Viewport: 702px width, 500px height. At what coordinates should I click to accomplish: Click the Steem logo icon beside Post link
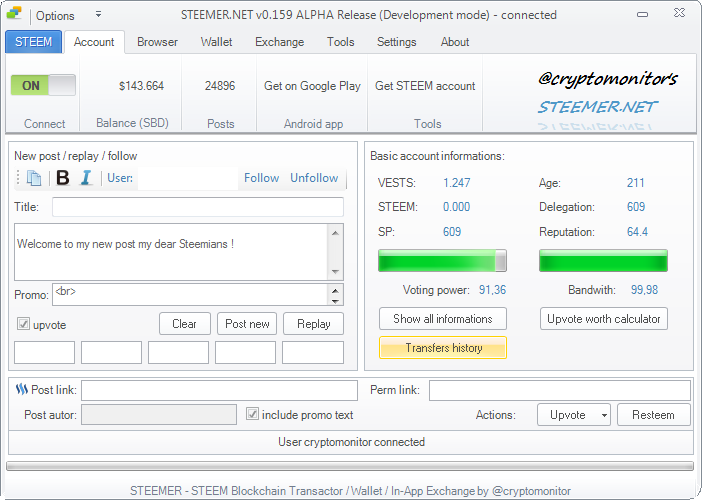(x=22, y=389)
